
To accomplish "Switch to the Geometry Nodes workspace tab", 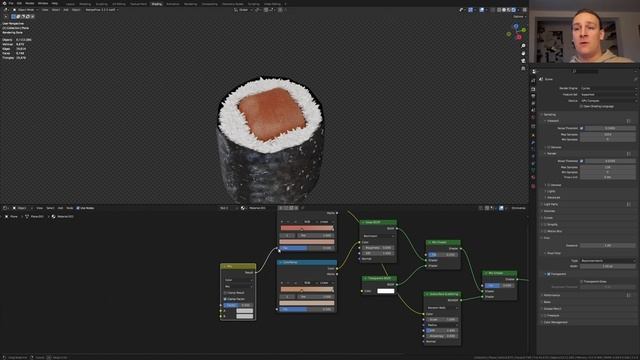I will point(233,4).
